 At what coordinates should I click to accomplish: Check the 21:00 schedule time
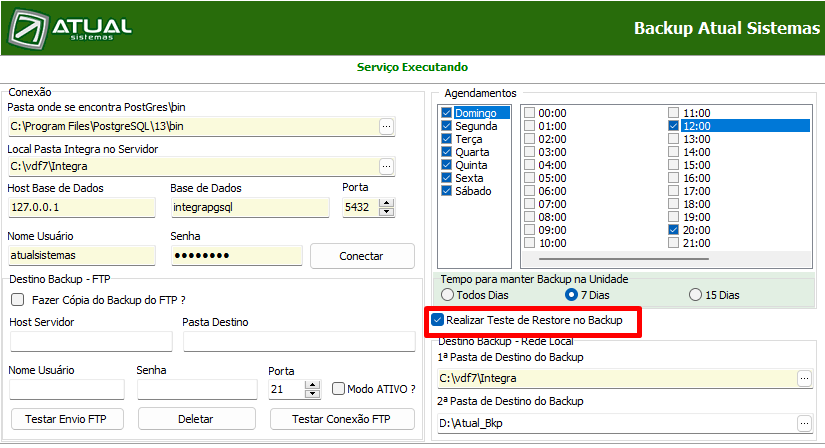click(x=673, y=243)
